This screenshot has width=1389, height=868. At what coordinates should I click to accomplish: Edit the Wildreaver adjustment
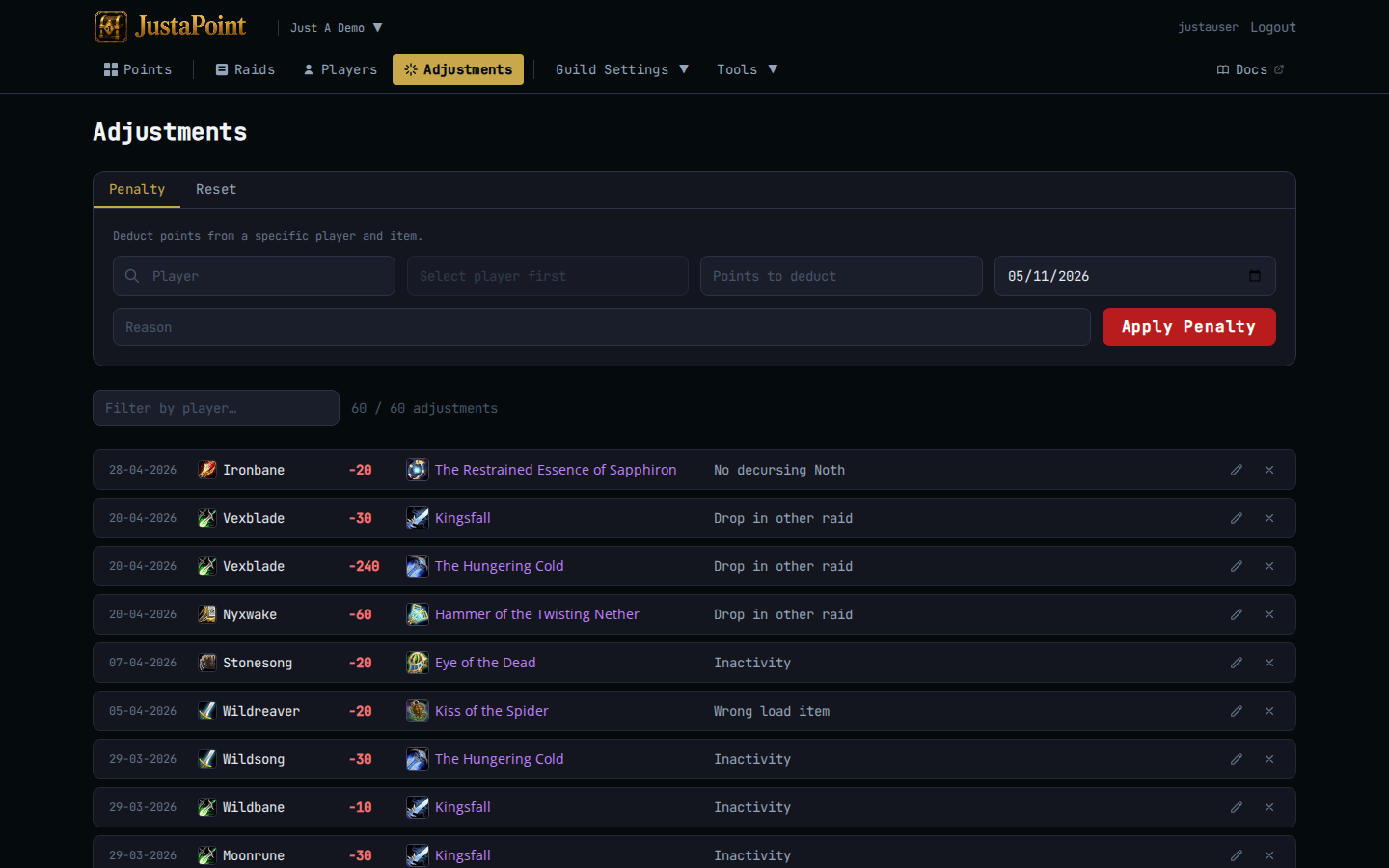pos(1237,711)
